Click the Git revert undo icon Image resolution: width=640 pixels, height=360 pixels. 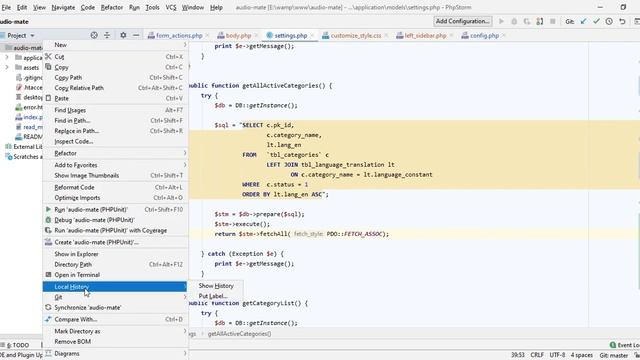click(622, 21)
